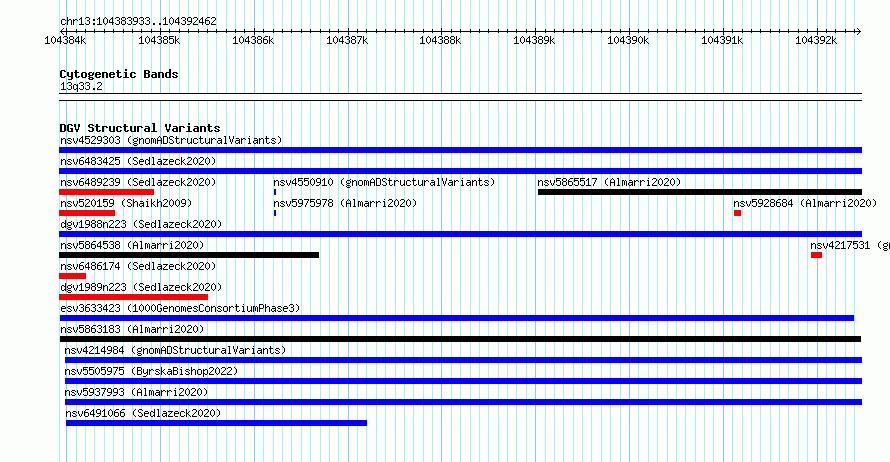Click the 104390k ruler tick label
The width and height of the screenshot is (890, 462).
[628, 40]
